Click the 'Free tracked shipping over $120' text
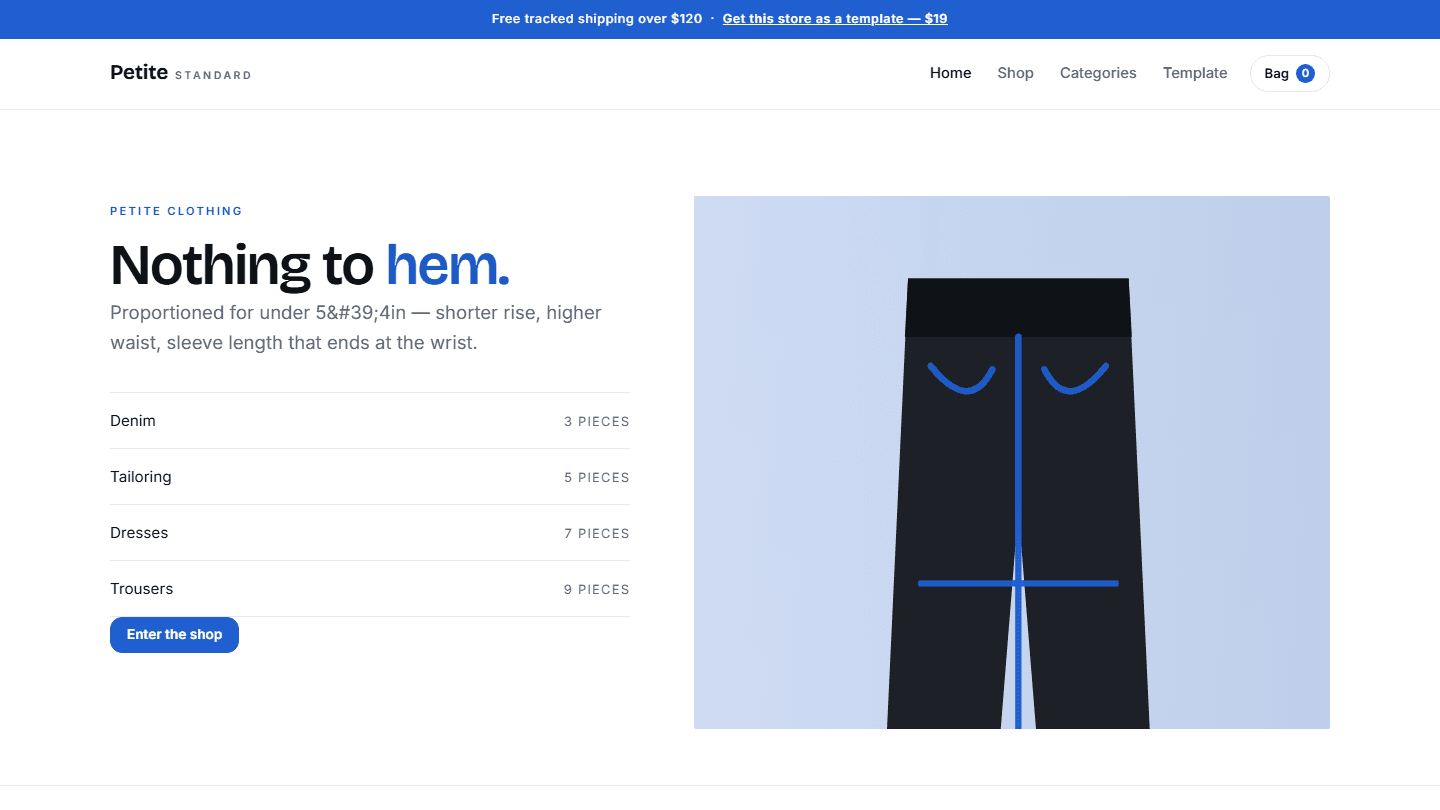Viewport: 1440px width, 810px height. (597, 19)
